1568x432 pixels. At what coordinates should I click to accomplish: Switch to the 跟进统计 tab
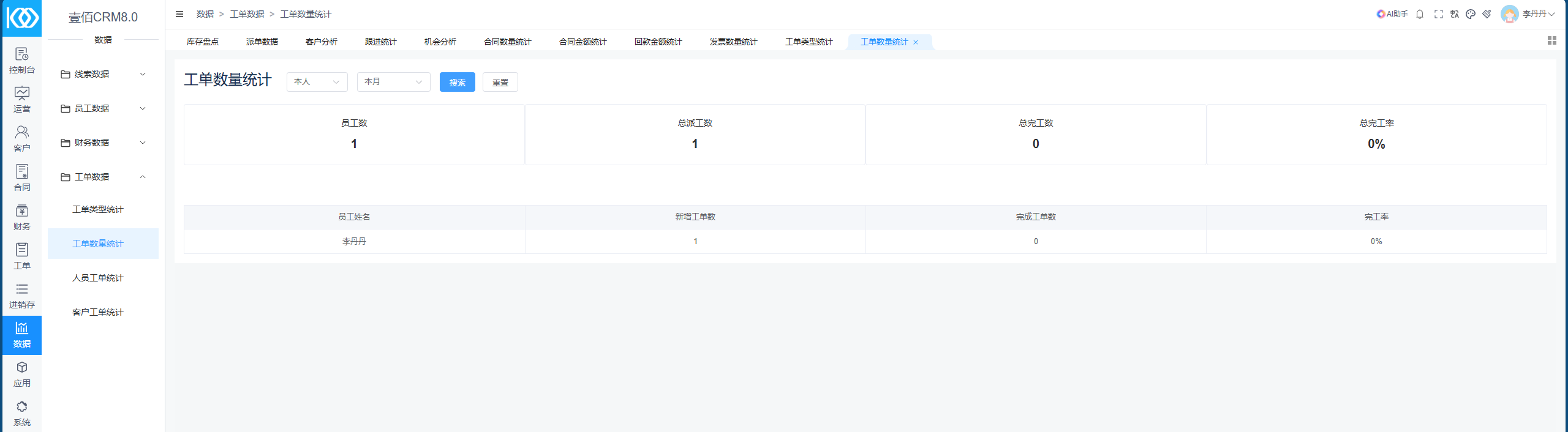381,42
